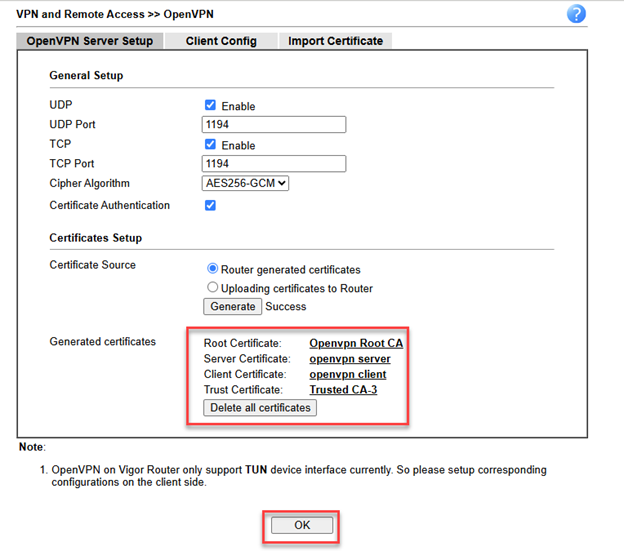624x551 pixels.
Task: Open the Openvpn Root CA link
Action: pyautogui.click(x=356, y=343)
